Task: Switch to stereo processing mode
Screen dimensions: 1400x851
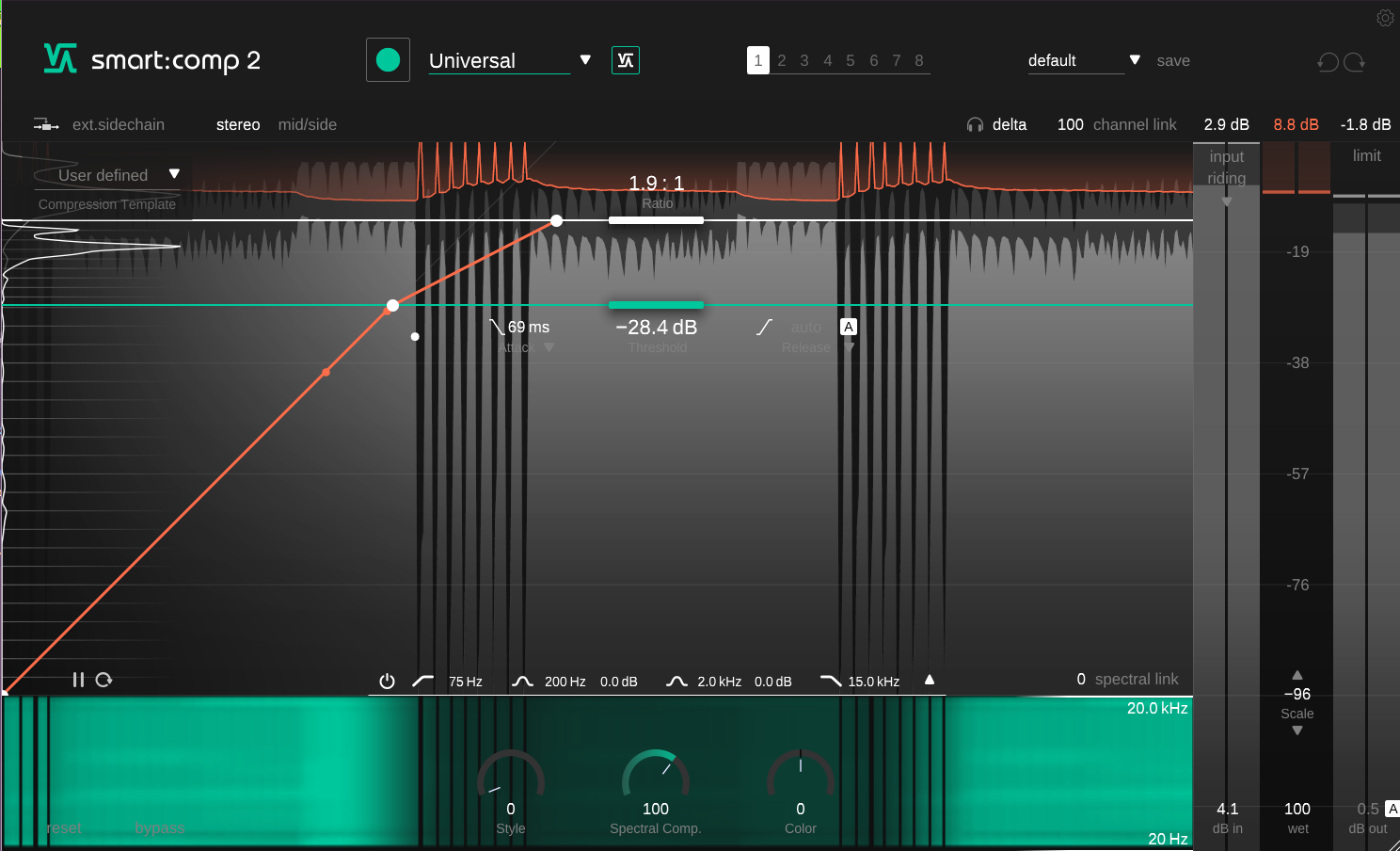Action: pyautogui.click(x=238, y=125)
